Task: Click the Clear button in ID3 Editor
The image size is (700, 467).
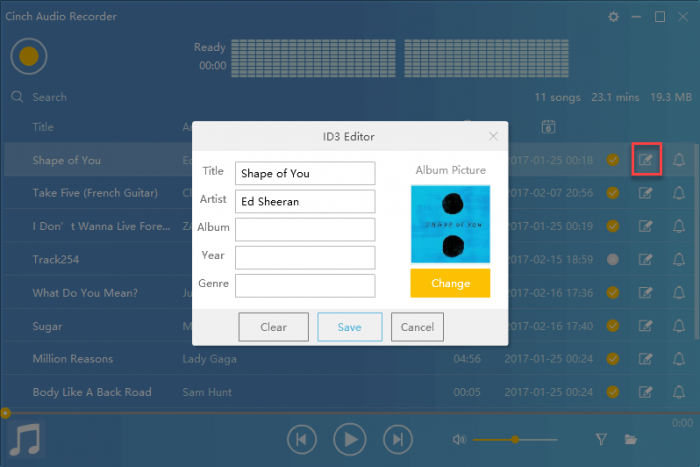Action: (x=273, y=327)
